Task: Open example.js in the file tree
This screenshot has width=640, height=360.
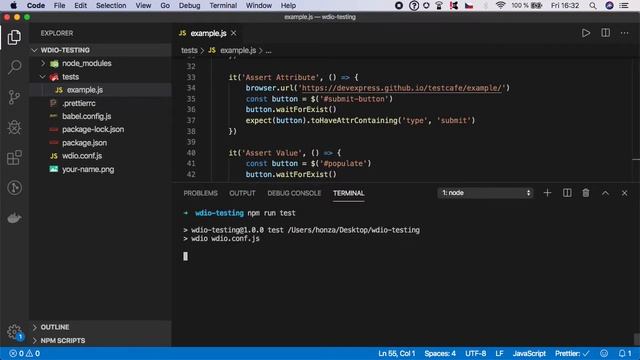Action: coord(101,90)
